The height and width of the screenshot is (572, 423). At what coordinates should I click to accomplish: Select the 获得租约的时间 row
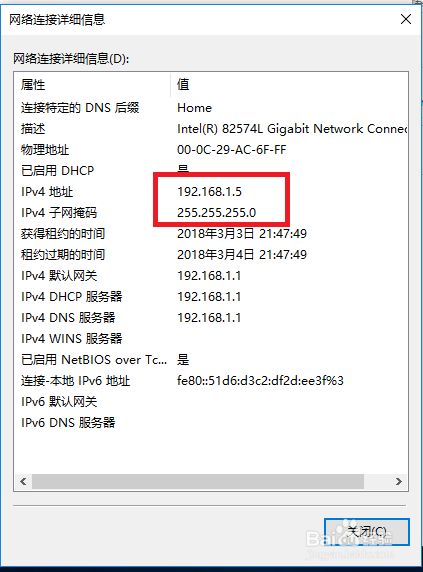(211, 233)
